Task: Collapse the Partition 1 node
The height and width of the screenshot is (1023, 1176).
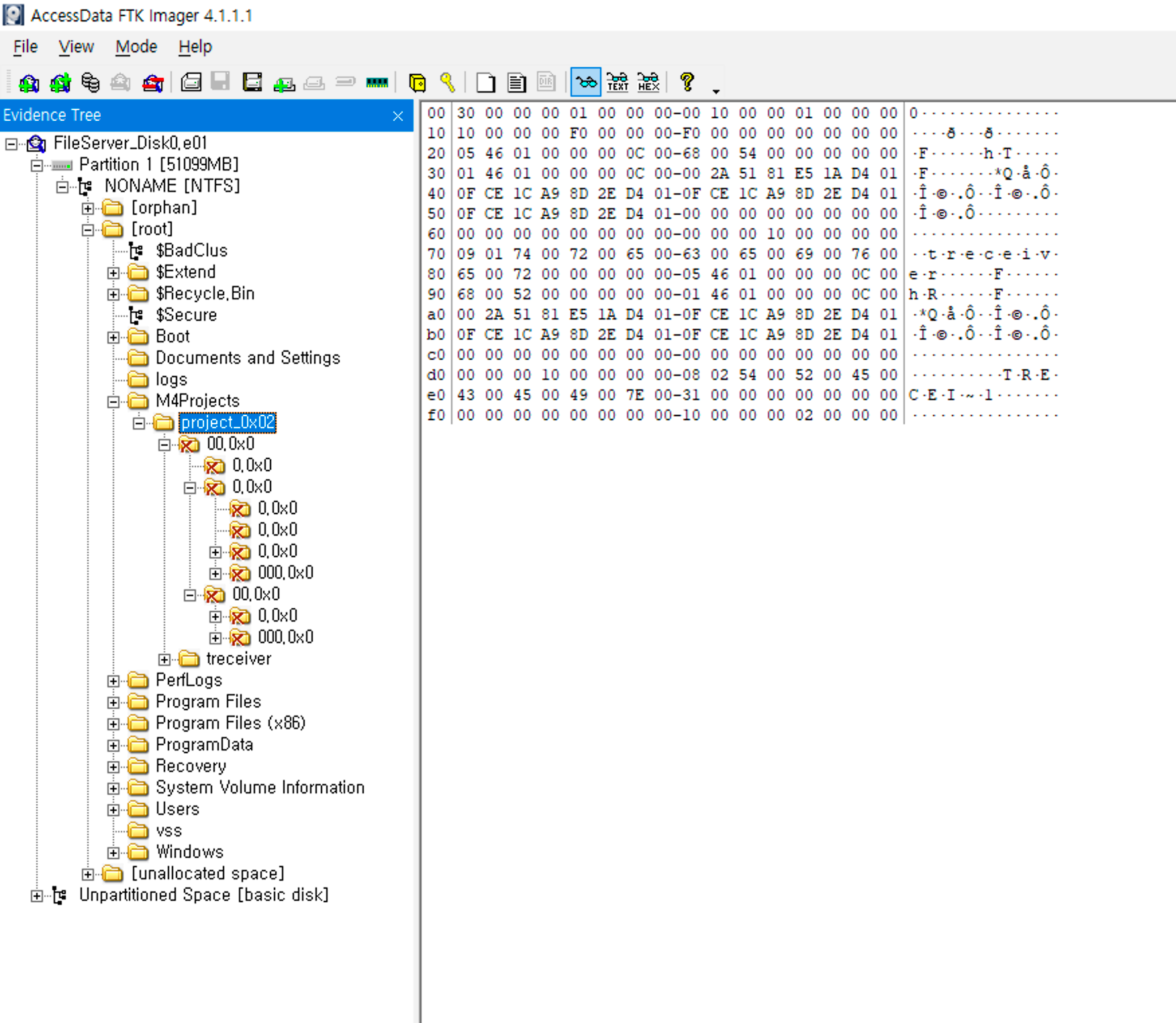Action: click(x=37, y=165)
